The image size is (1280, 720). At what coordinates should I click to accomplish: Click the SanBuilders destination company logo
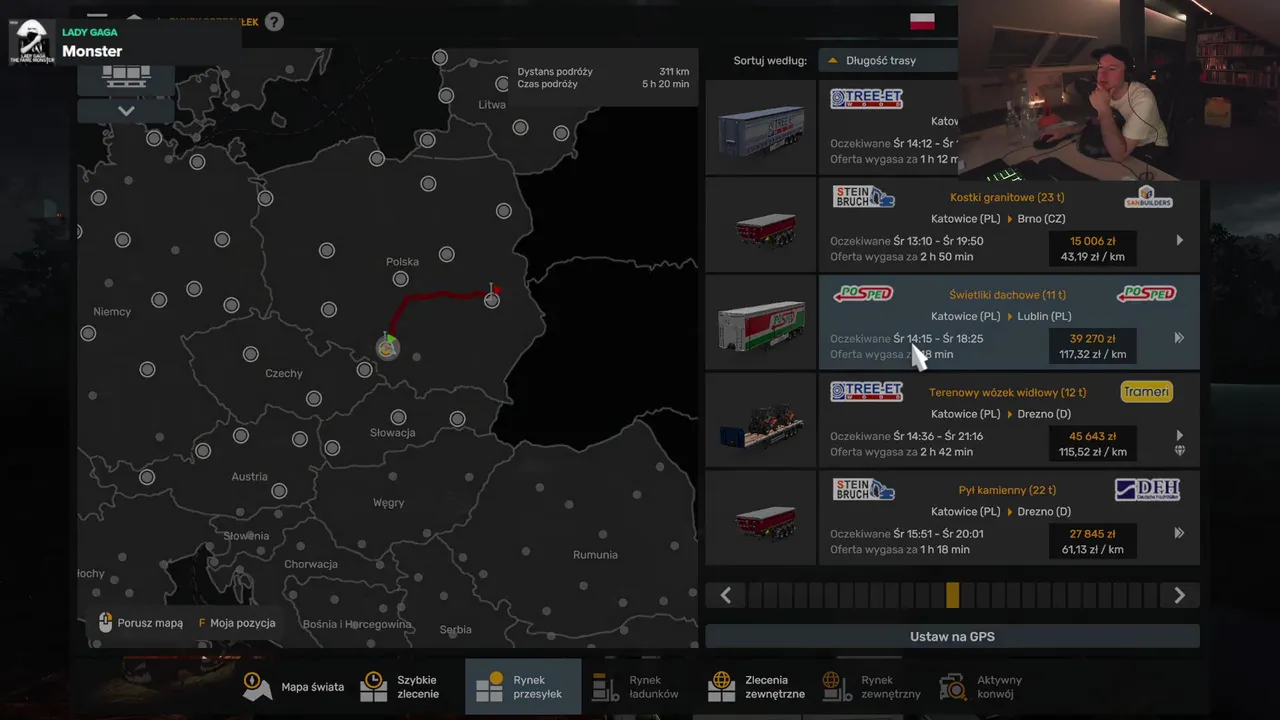1147,197
